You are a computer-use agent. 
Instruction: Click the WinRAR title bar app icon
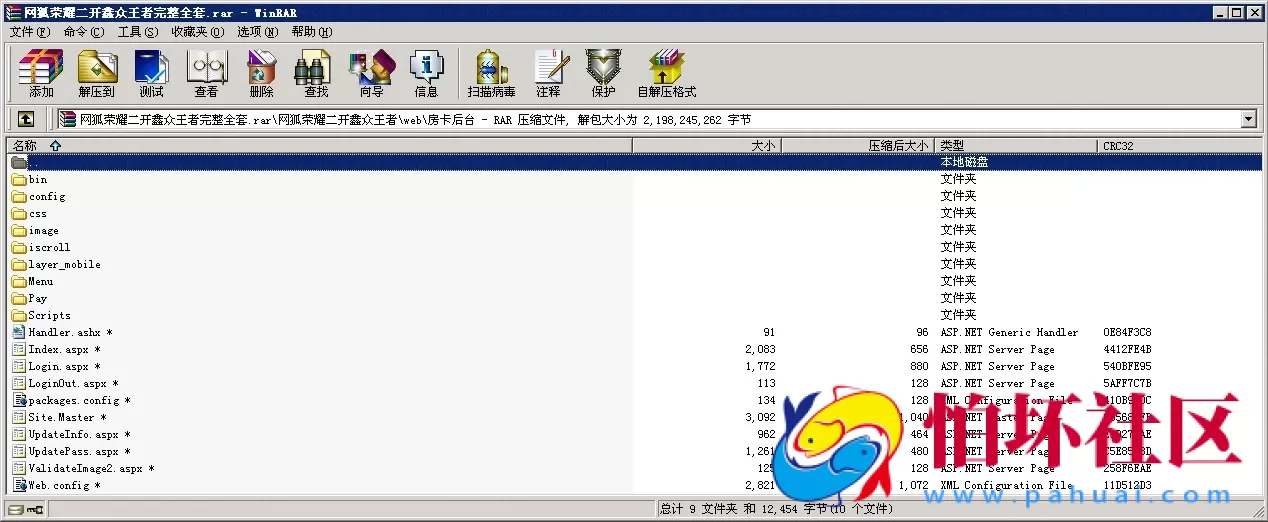[13, 12]
